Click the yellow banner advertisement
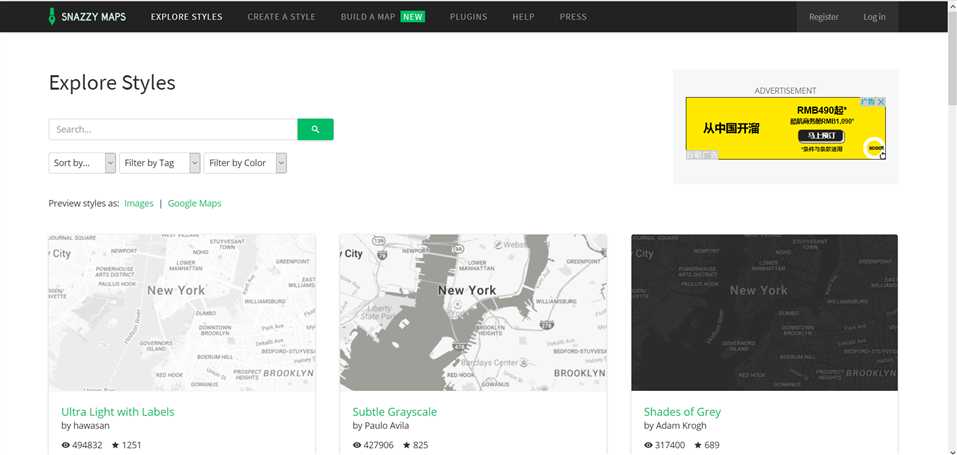Screen dimensions: 957x455 (x=785, y=128)
